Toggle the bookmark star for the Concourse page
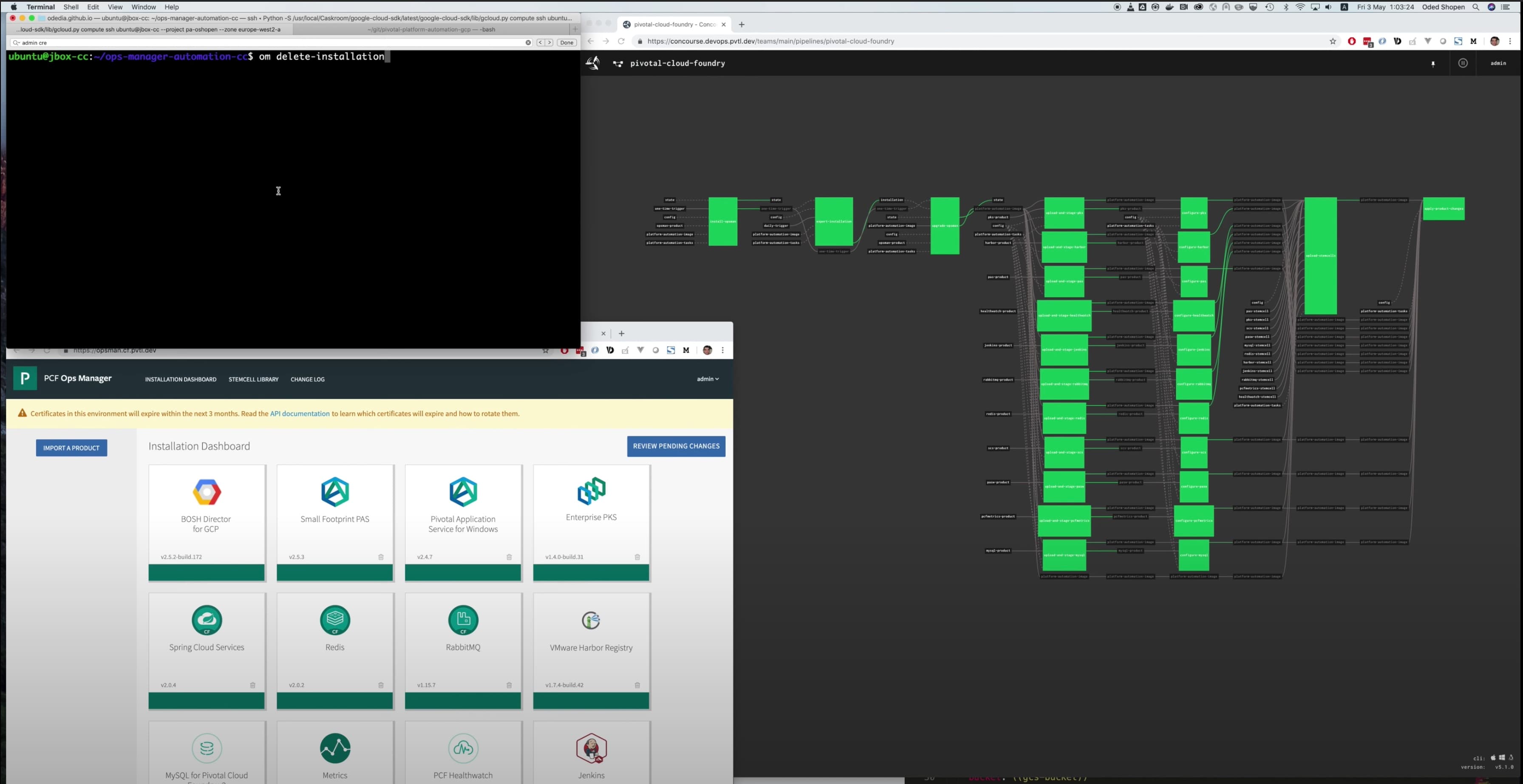The height and width of the screenshot is (784, 1523). [x=1332, y=41]
